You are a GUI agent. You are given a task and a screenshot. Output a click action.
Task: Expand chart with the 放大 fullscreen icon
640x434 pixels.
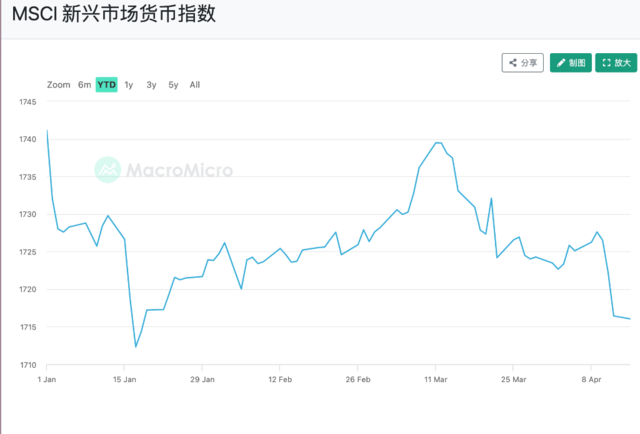(x=616, y=62)
